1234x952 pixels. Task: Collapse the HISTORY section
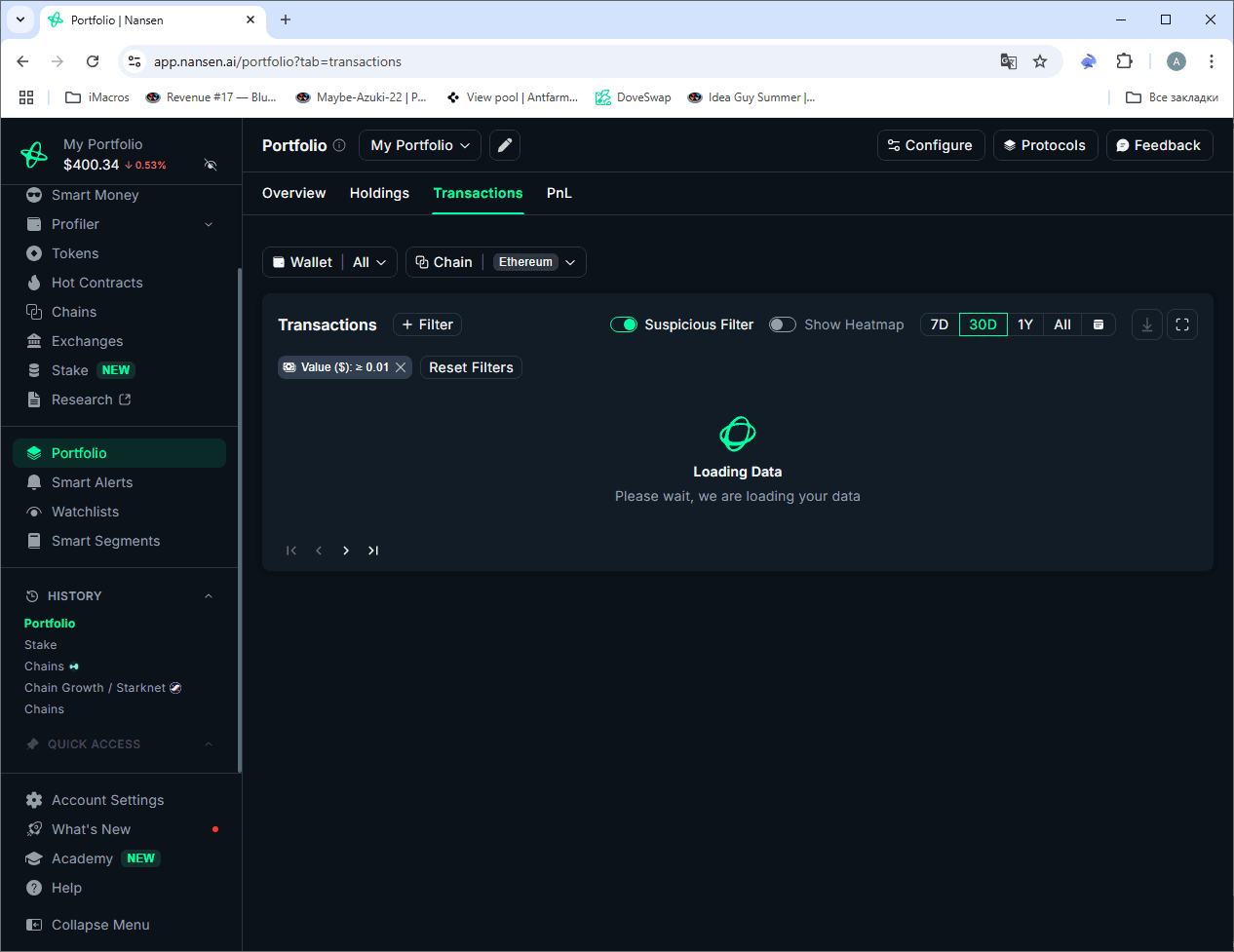(209, 596)
